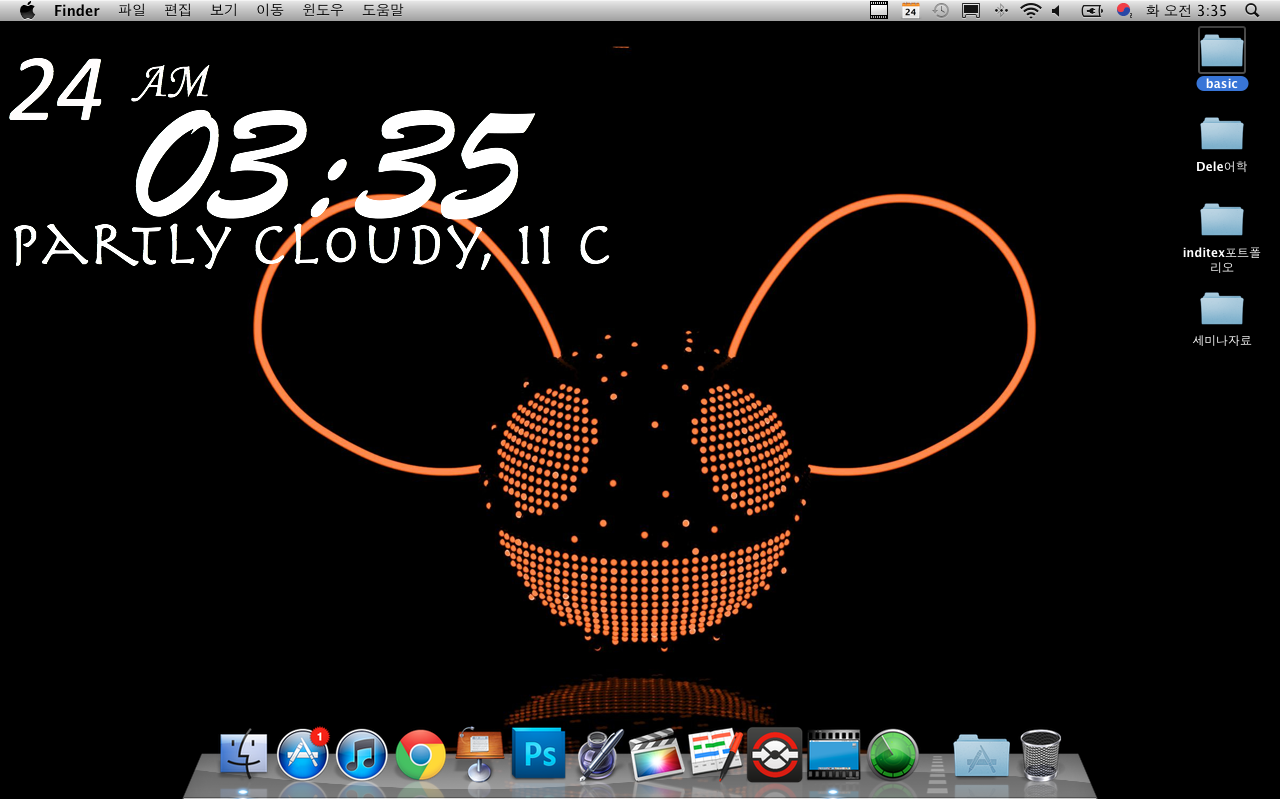Open the 이동 menu

270,10
